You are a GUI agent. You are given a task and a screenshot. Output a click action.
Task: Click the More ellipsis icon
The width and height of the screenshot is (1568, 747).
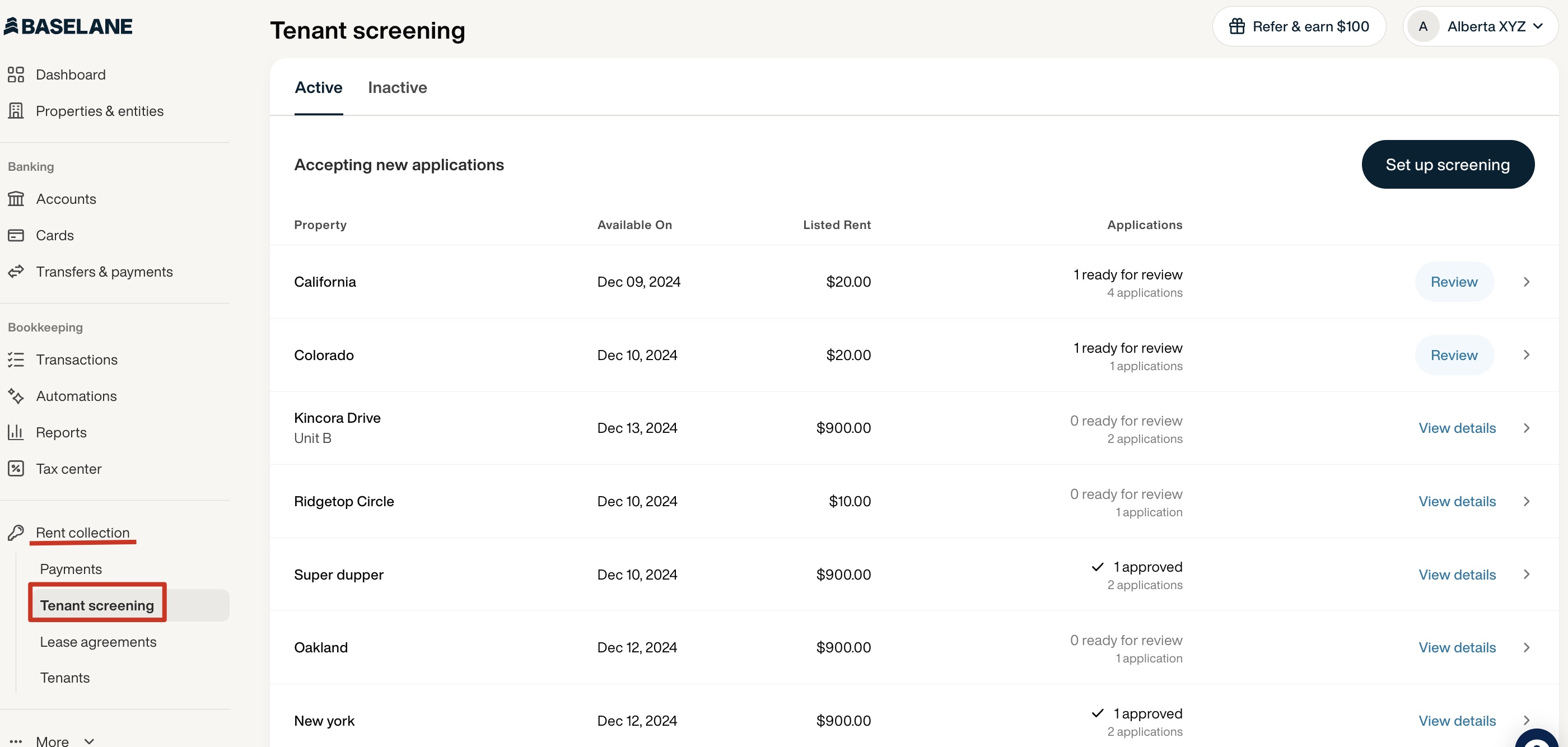(16, 741)
